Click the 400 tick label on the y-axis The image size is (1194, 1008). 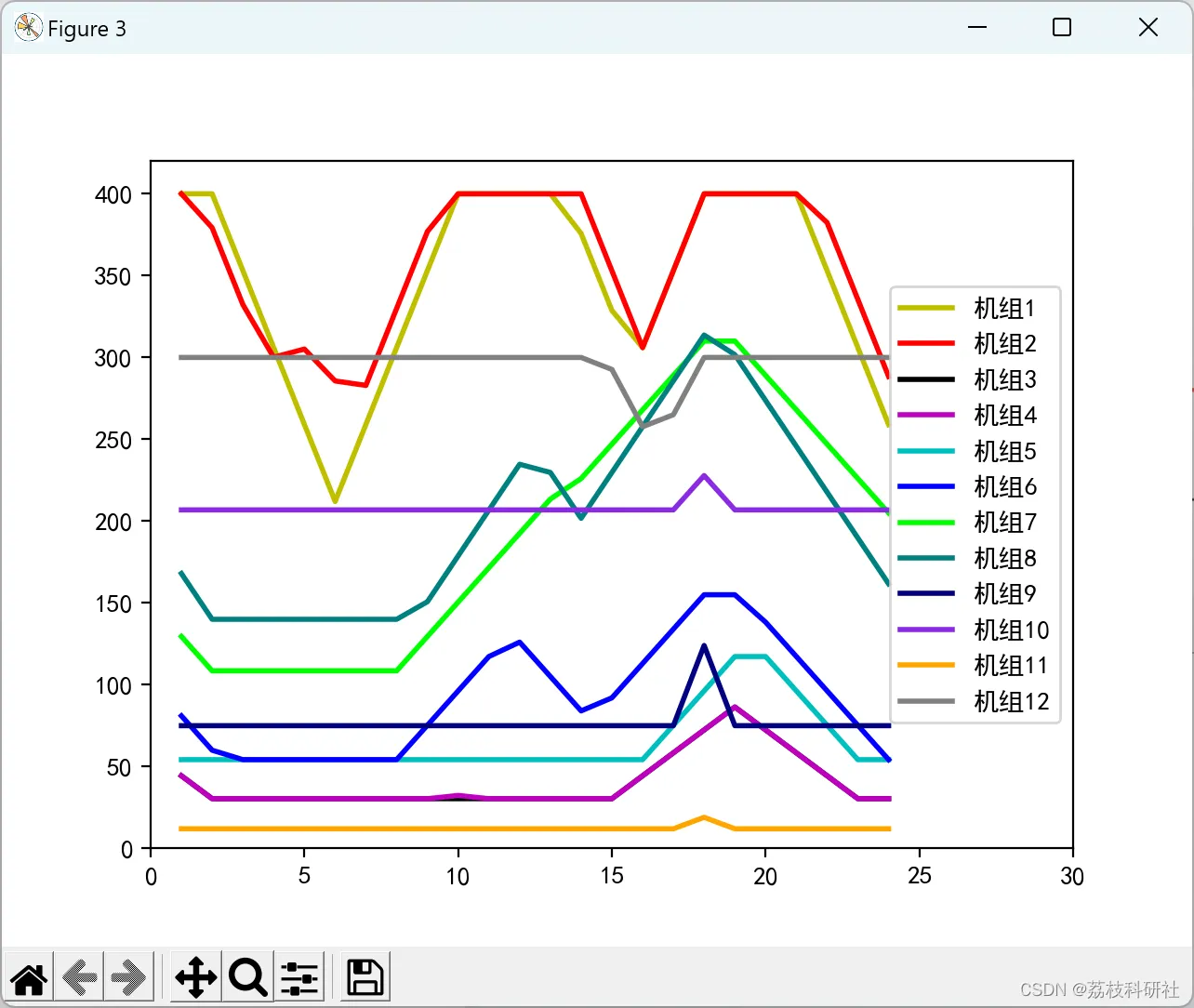click(x=113, y=194)
